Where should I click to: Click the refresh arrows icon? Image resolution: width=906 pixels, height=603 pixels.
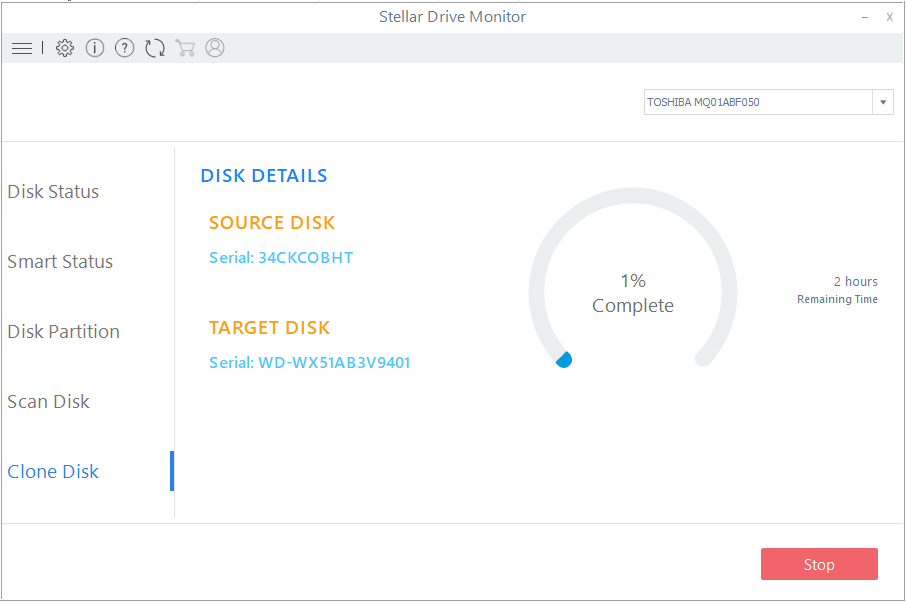coord(155,48)
